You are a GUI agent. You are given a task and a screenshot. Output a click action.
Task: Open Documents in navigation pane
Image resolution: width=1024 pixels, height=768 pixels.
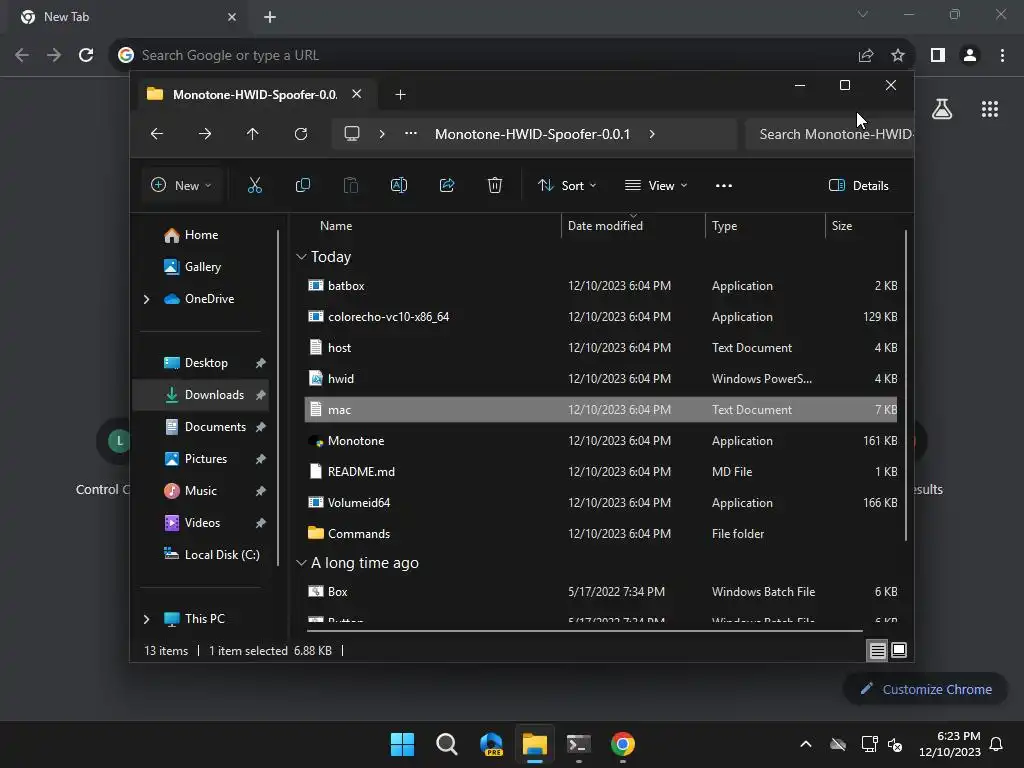[216, 427]
